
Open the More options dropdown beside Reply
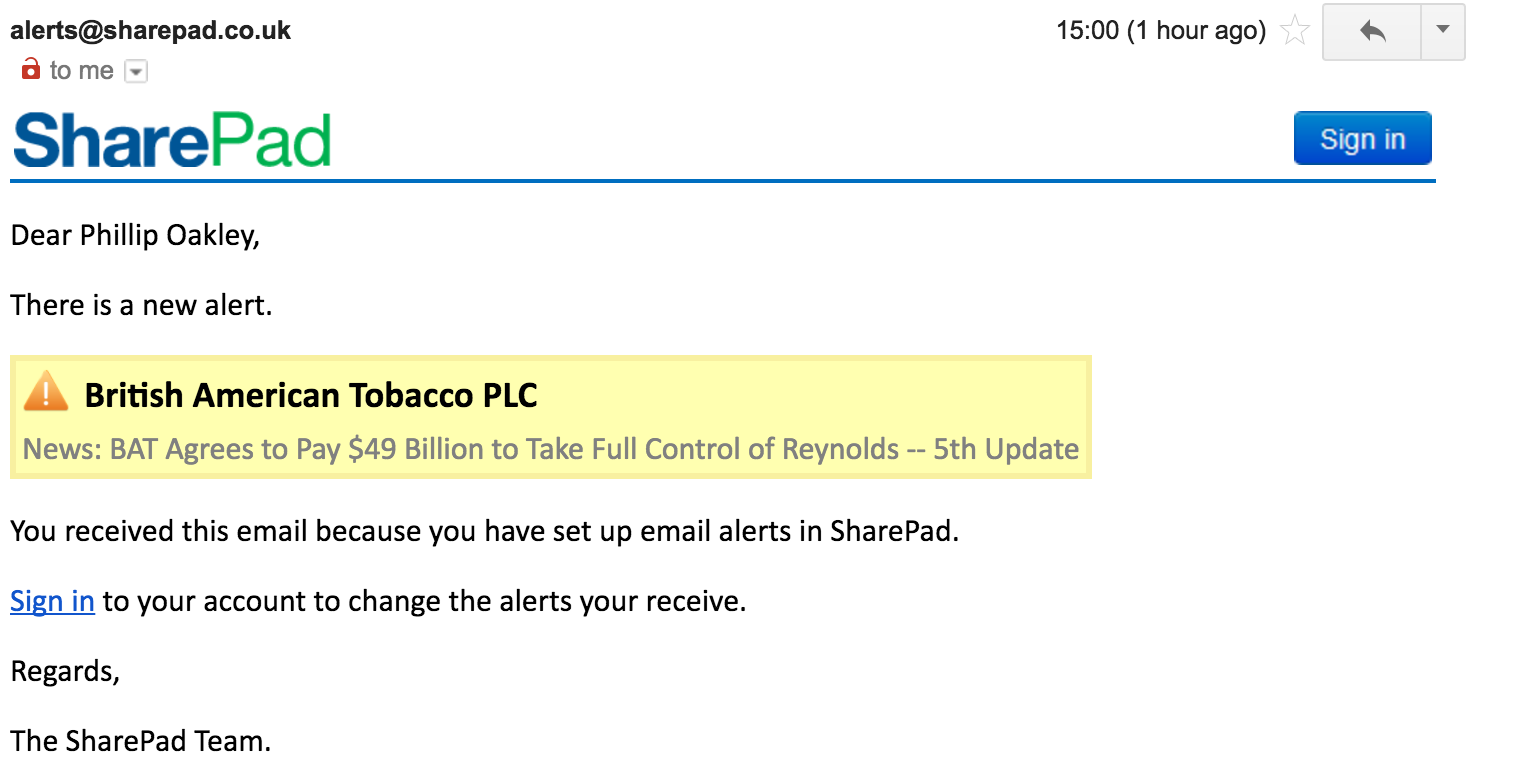(1443, 32)
